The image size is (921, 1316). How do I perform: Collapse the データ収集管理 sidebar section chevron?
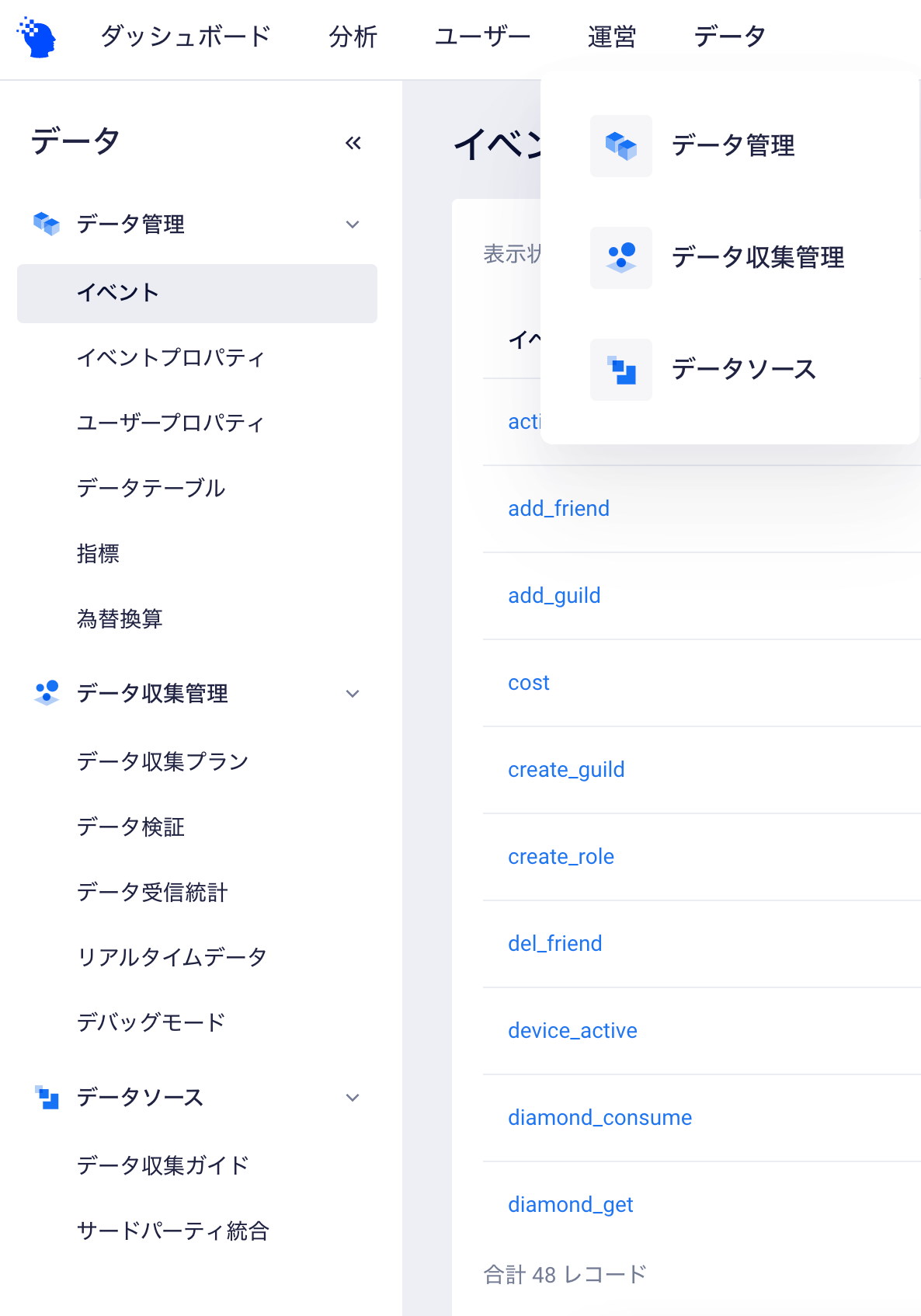pos(353,694)
